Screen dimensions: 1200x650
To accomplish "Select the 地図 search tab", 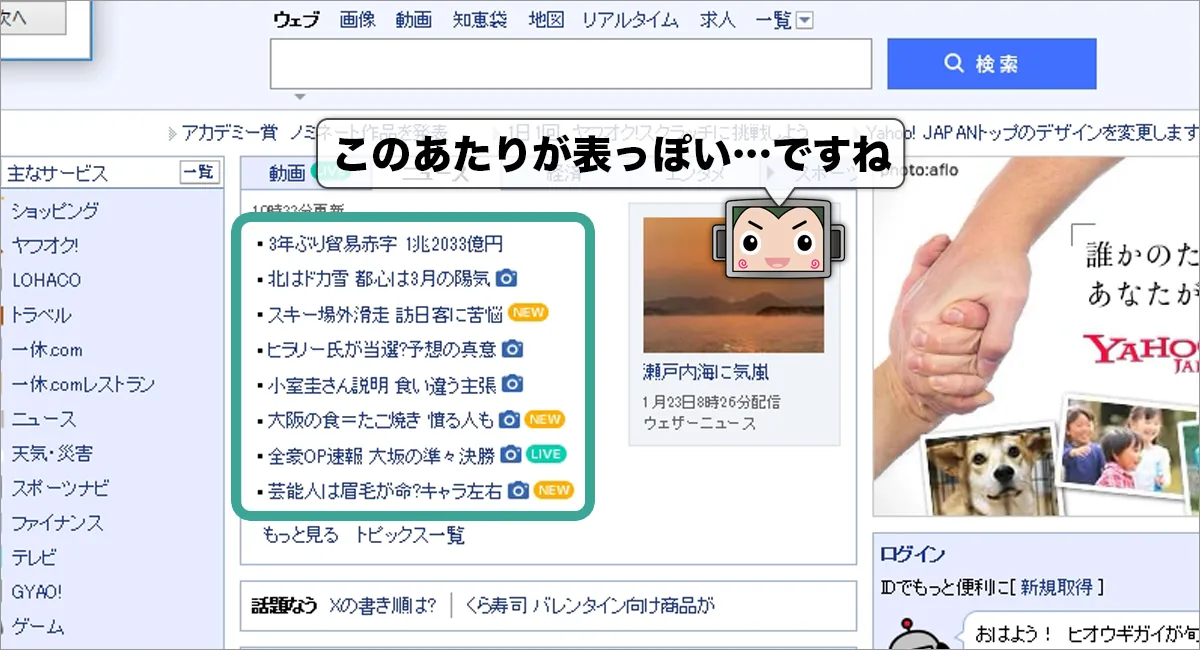I will 546,19.
